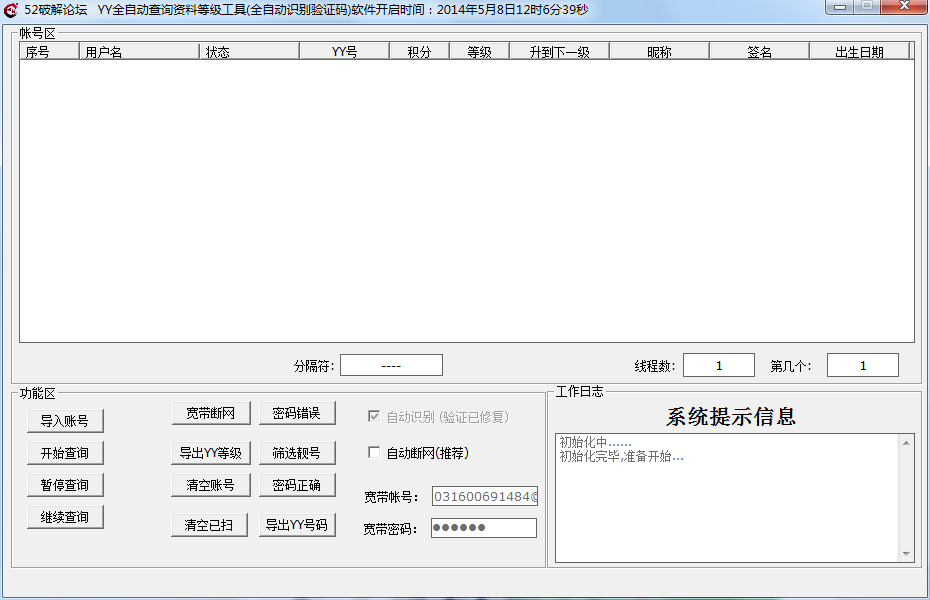Screen dimensions: 930x600
Task: Click log scrollbar down arrow
Action: (x=906, y=554)
